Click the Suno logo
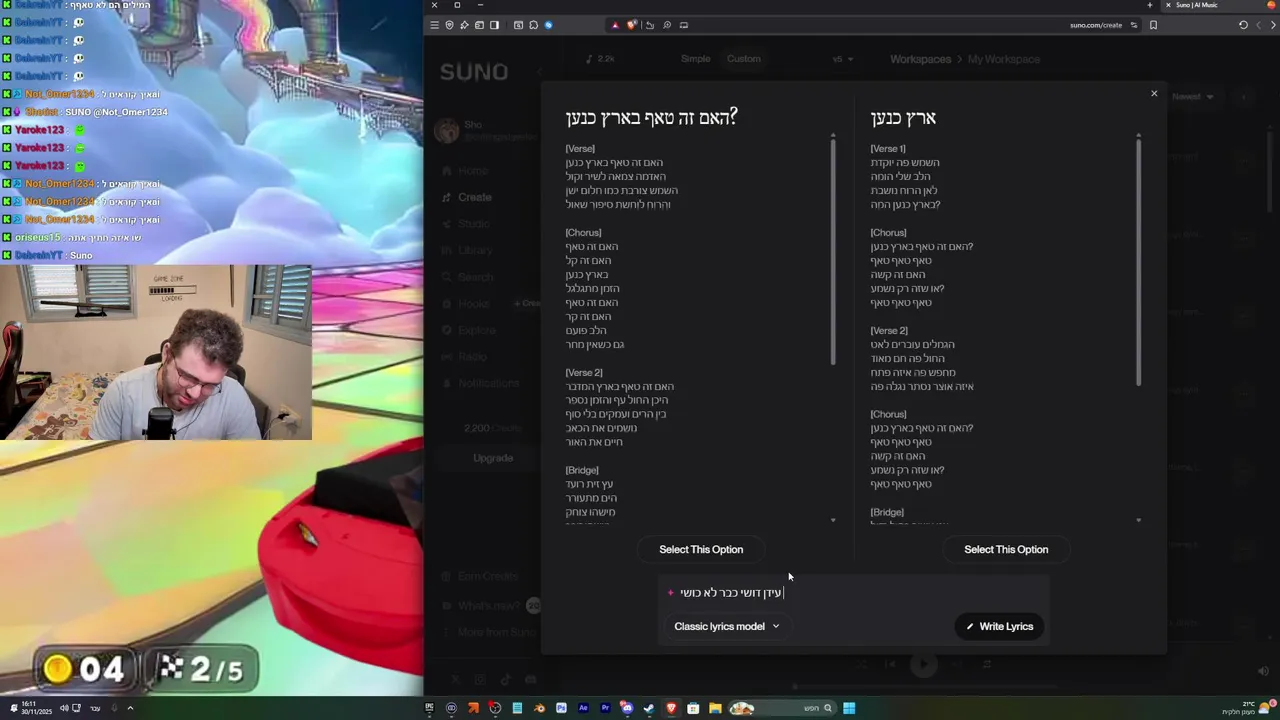1280x720 pixels. pyautogui.click(x=474, y=72)
